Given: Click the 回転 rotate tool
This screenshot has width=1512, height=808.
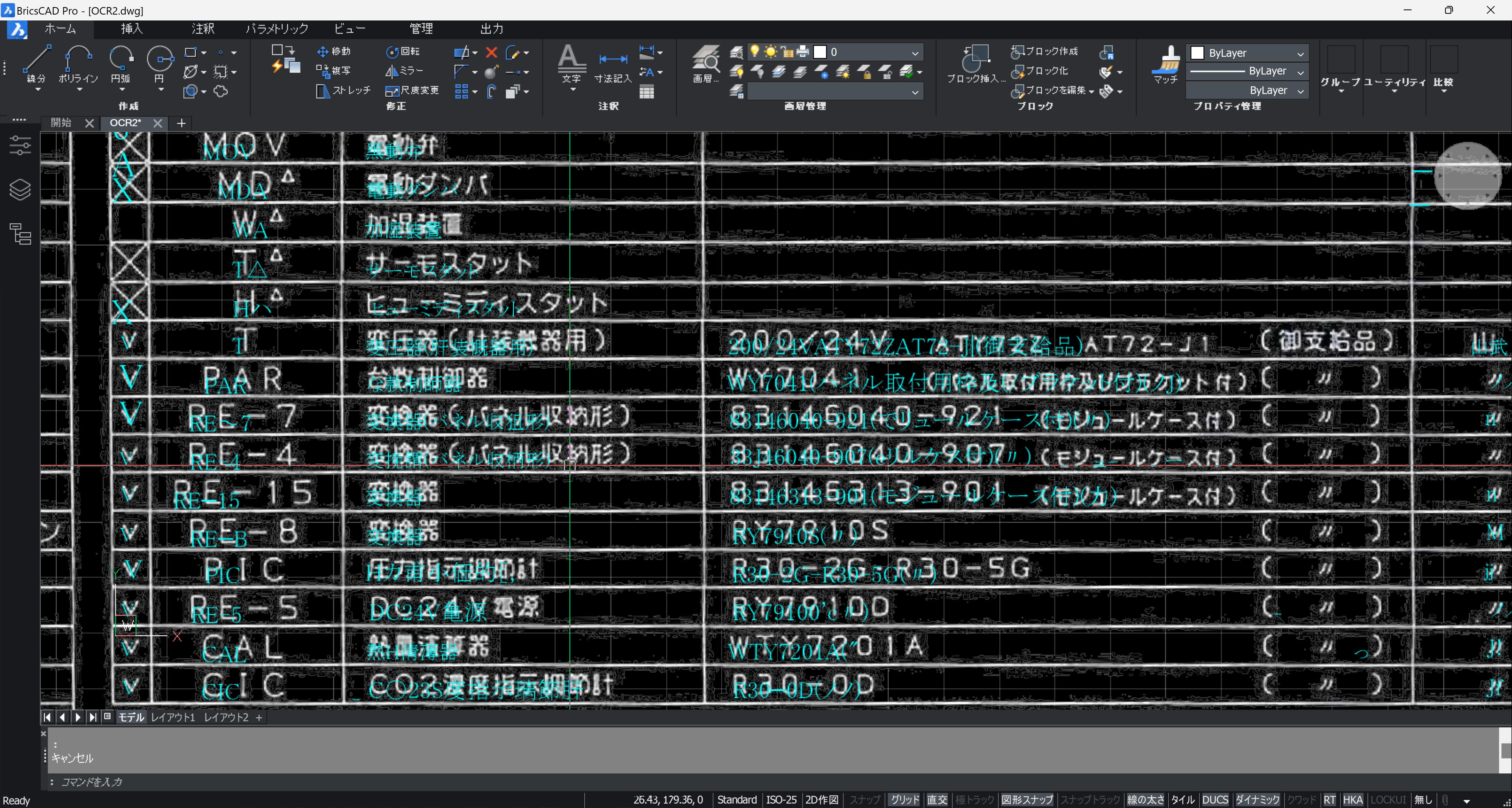Looking at the screenshot, I should (x=403, y=52).
